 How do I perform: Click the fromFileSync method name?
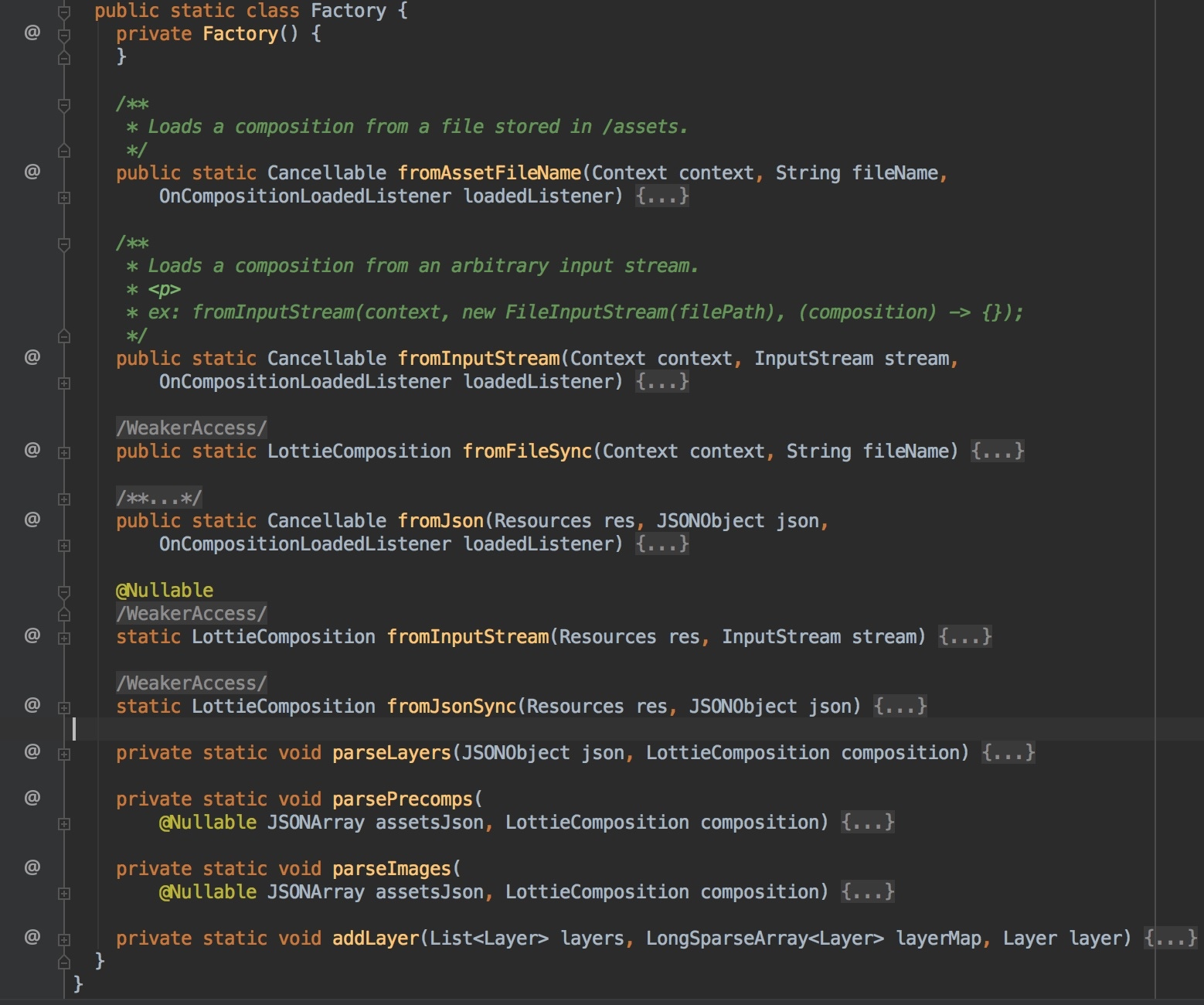pyautogui.click(x=527, y=451)
